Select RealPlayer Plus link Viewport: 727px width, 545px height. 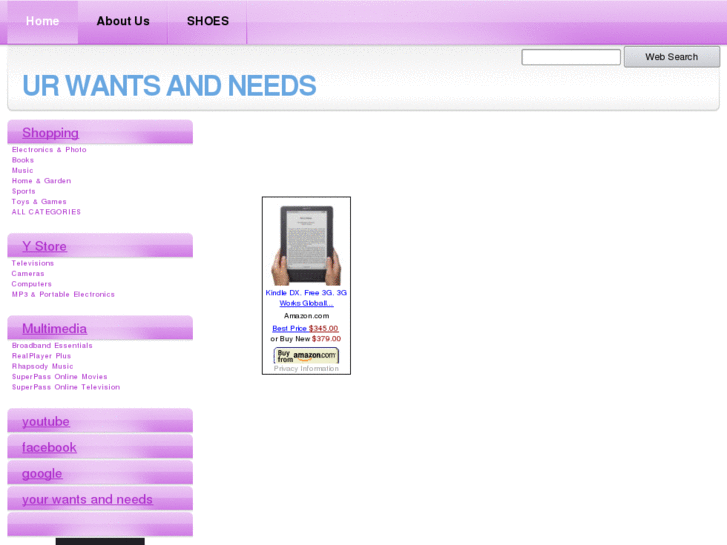(x=41, y=356)
